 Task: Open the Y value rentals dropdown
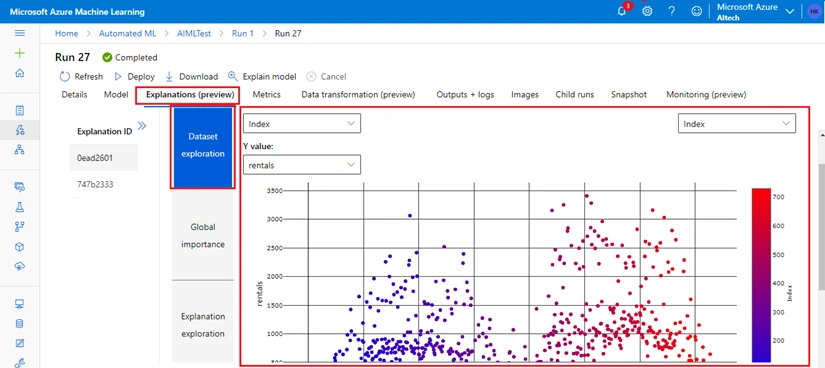point(302,165)
